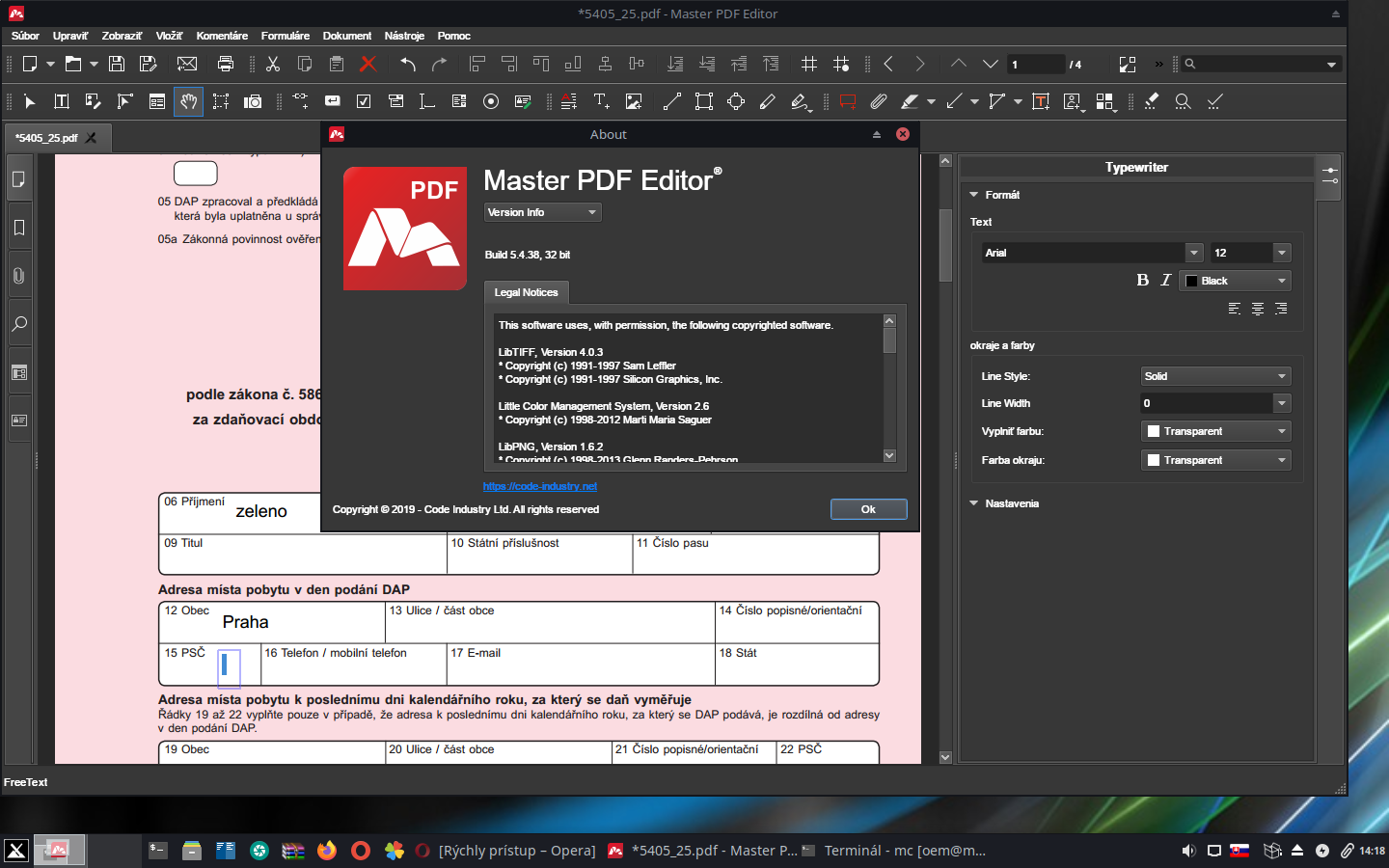Viewport: 1389px width, 868px height.
Task: Align typewriter text to the left
Action: click(1235, 309)
